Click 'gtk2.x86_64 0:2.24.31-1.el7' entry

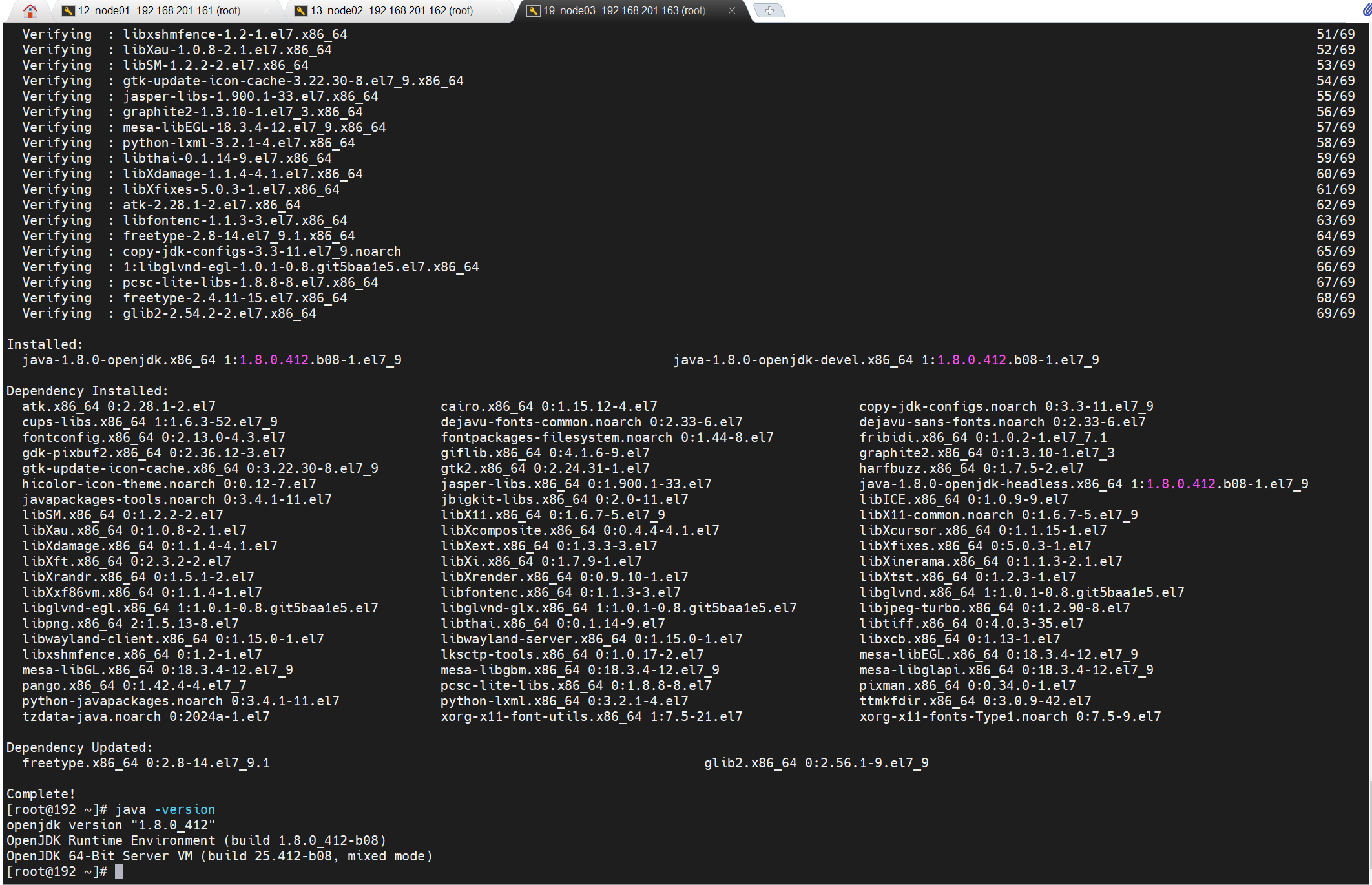[x=545, y=468]
